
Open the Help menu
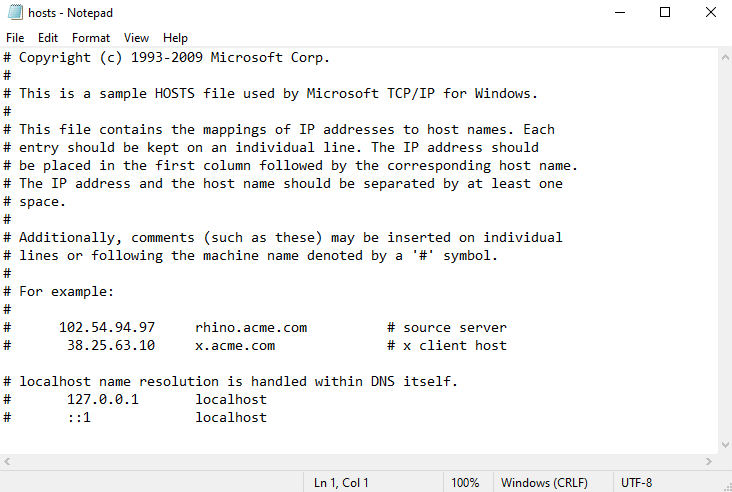click(175, 38)
